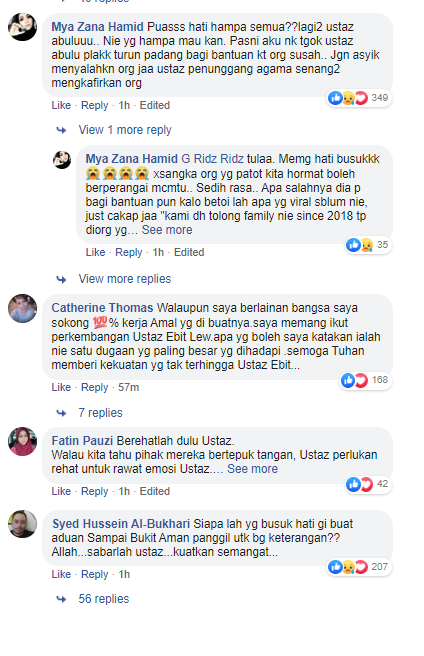Click reply arrow icon beside View 1 more reply
The width and height of the screenshot is (424, 656).
coord(62,130)
